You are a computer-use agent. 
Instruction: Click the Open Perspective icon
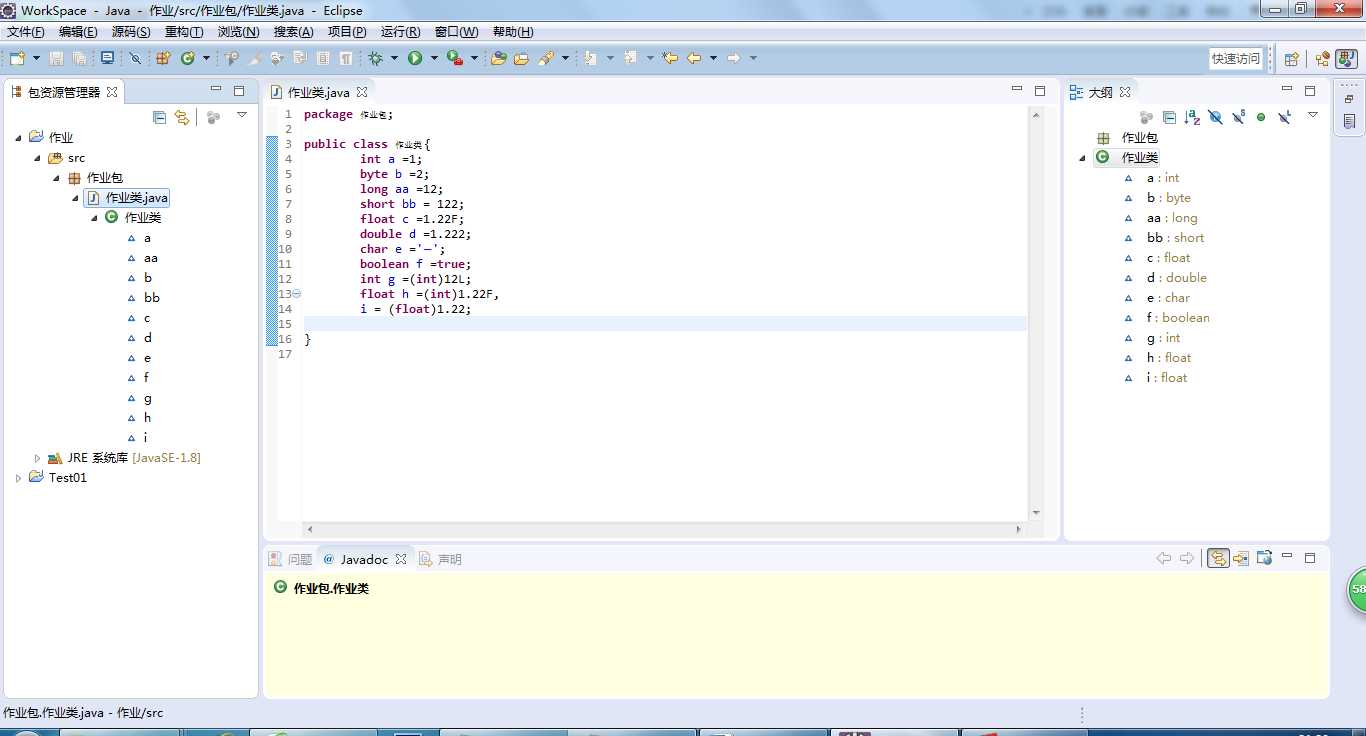pos(1291,58)
